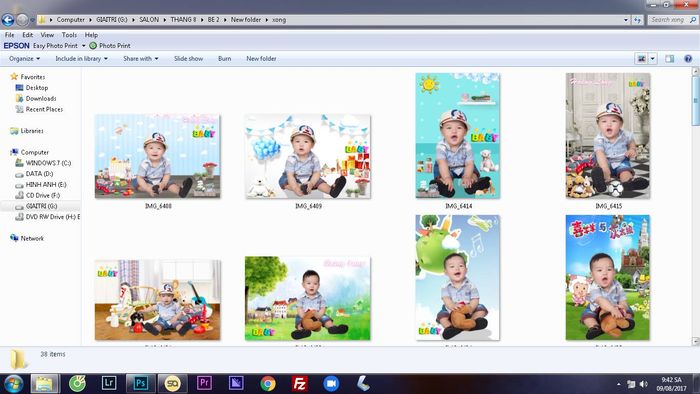Screen dimensions: 700x394
Task: Start the Slide show
Action: pos(188,58)
